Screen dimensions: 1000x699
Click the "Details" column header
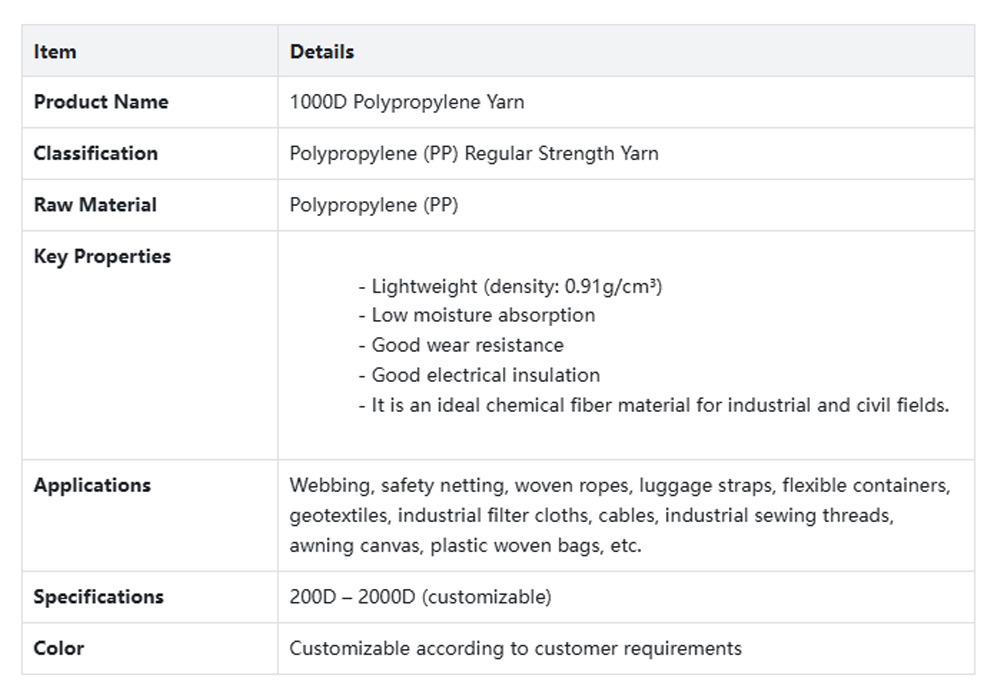pos(322,52)
